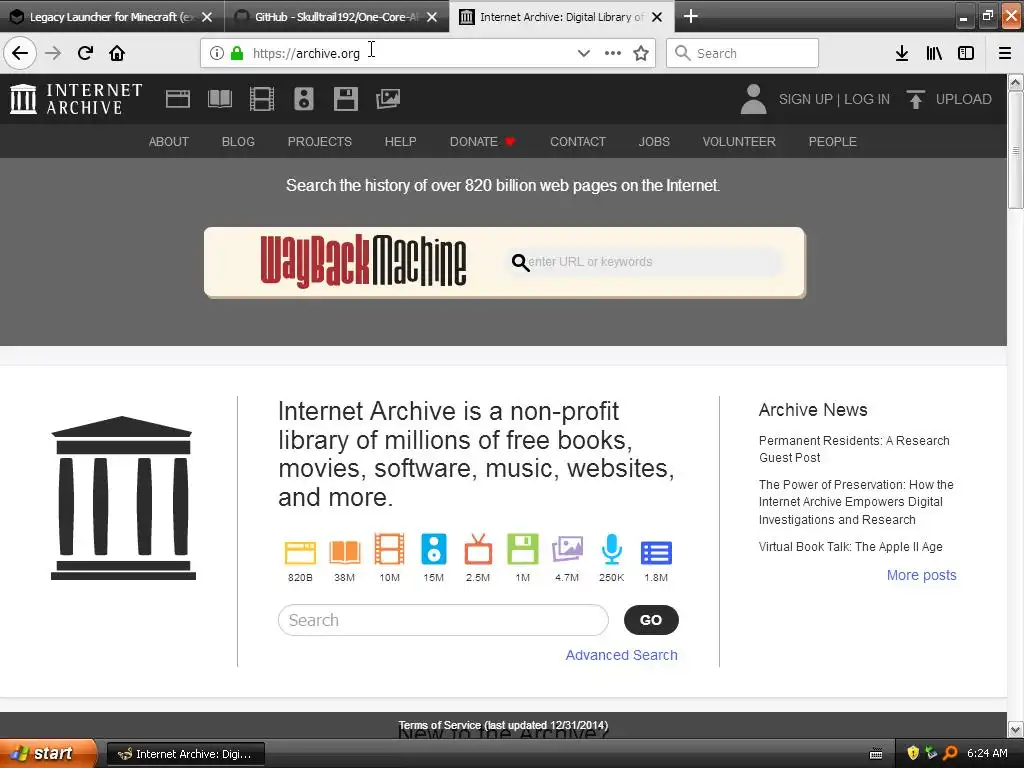The height and width of the screenshot is (768, 1024).
Task: Open the Texts book icon in header
Action: pyautogui.click(x=219, y=99)
